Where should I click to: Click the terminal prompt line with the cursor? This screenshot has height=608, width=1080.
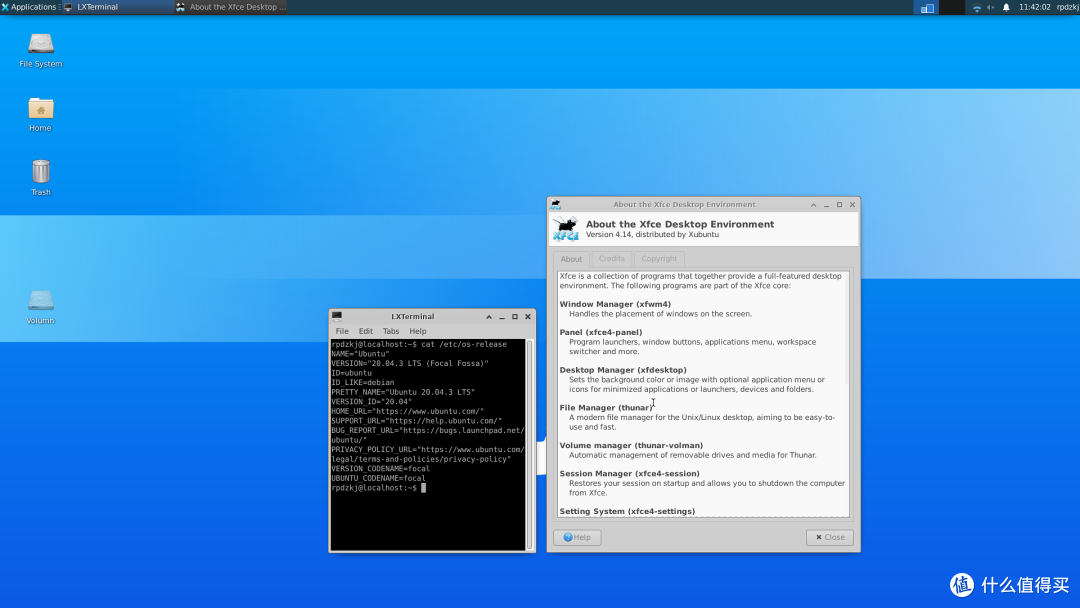pyautogui.click(x=378, y=488)
